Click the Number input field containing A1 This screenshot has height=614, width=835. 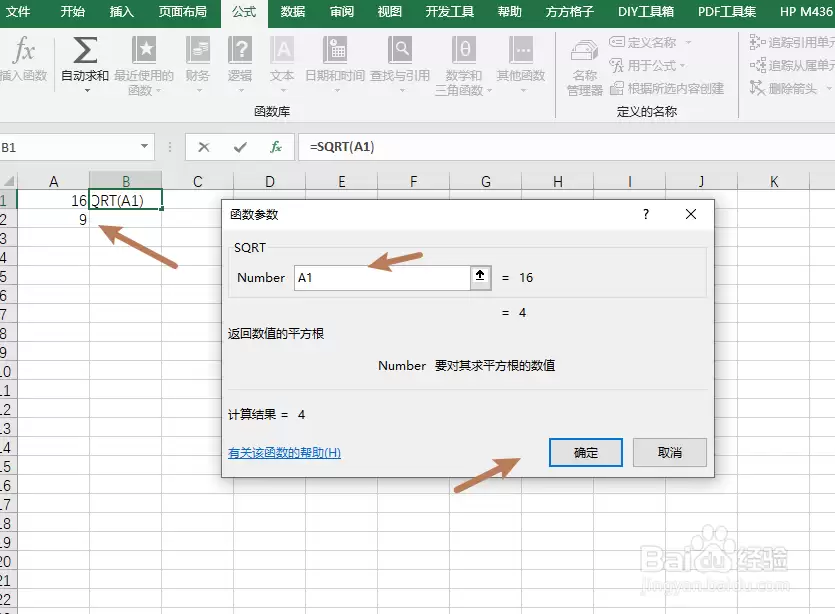(382, 277)
